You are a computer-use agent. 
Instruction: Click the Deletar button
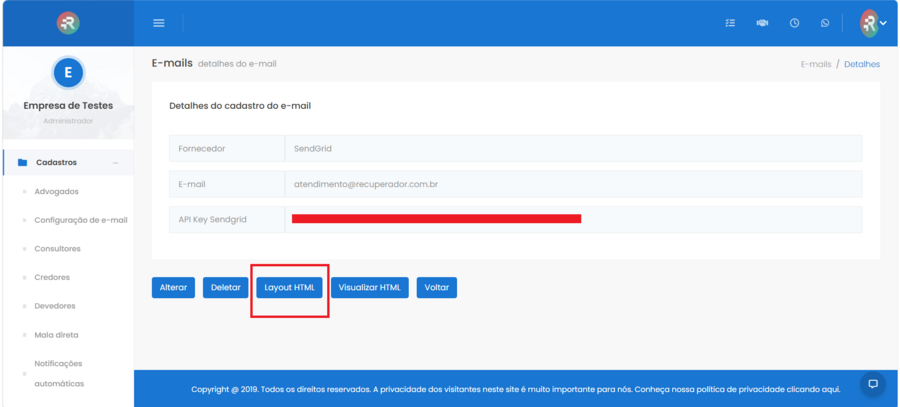pos(226,288)
